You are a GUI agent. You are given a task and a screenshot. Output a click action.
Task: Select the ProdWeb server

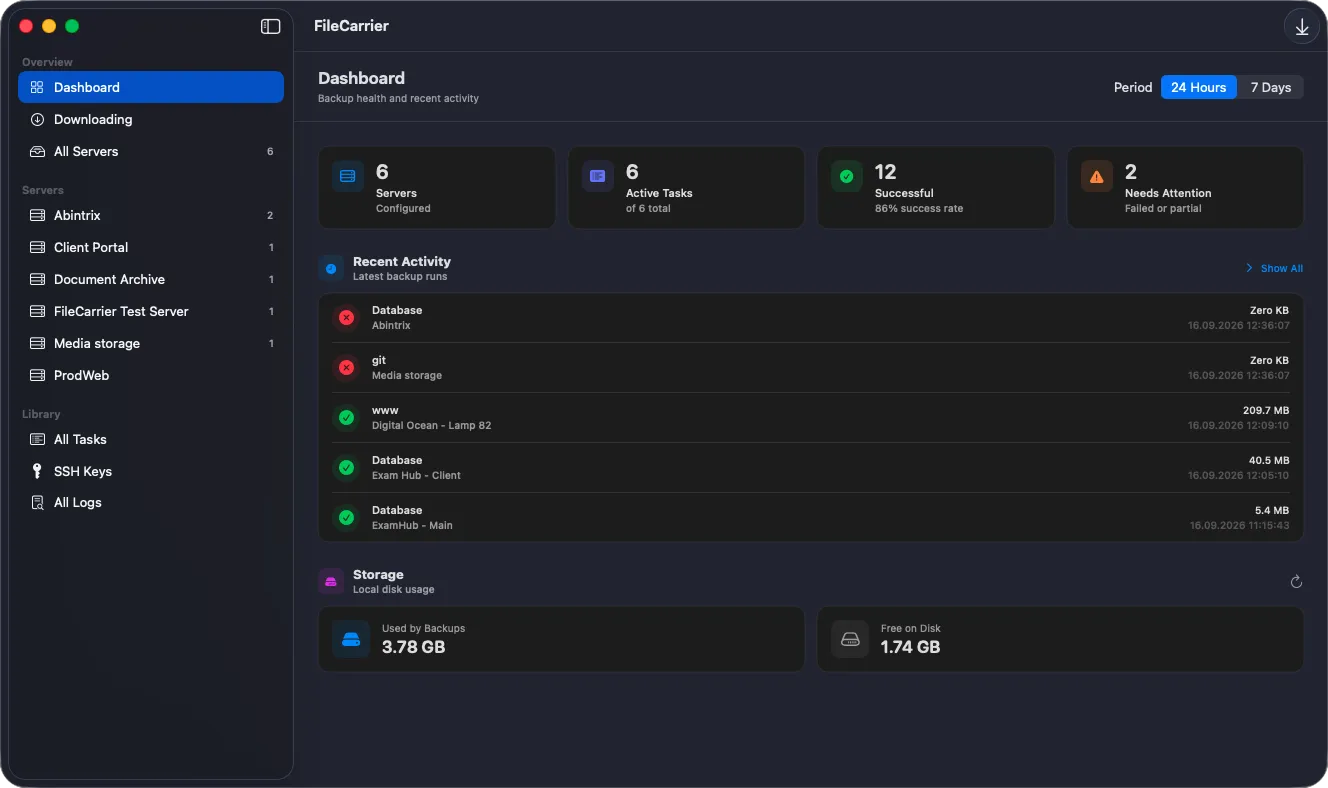tap(151, 375)
